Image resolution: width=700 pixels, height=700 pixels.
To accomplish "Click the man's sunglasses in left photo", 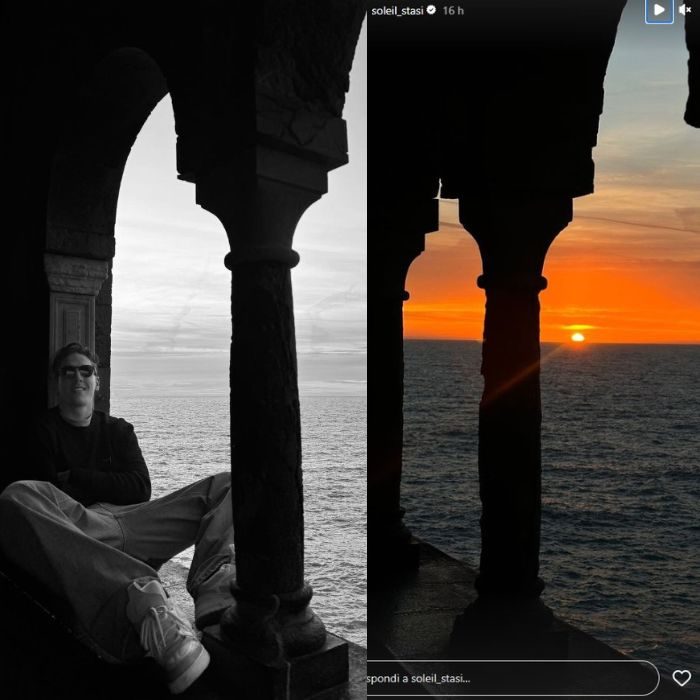I will (x=75, y=371).
